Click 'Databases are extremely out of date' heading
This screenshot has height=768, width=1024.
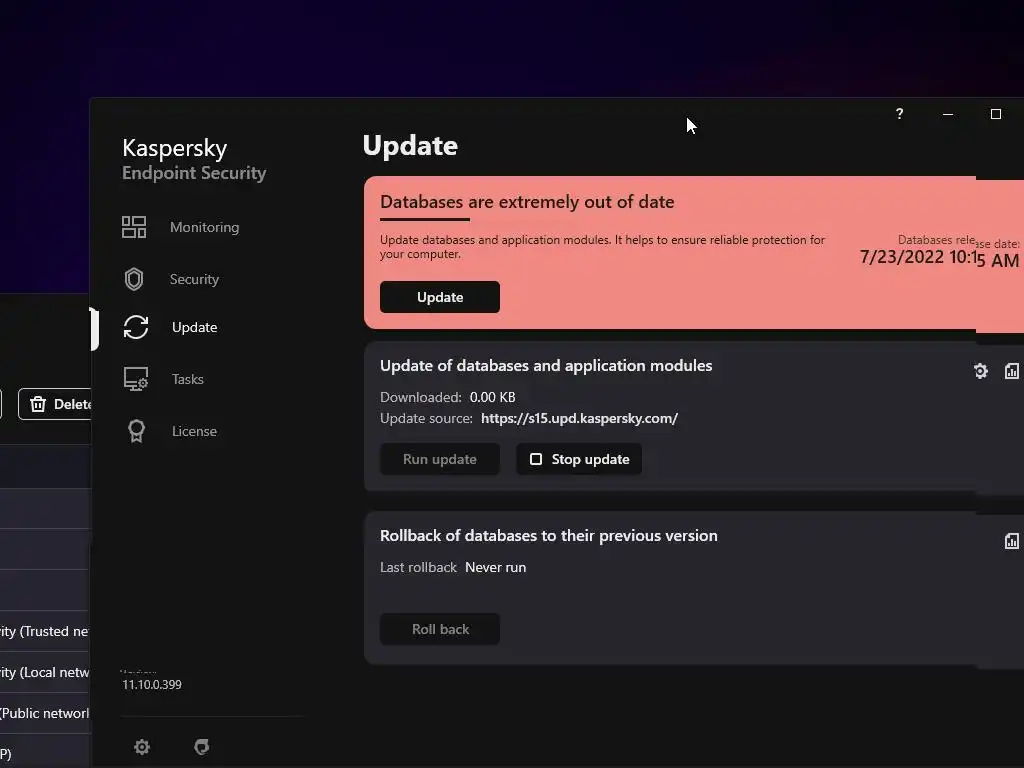(527, 202)
